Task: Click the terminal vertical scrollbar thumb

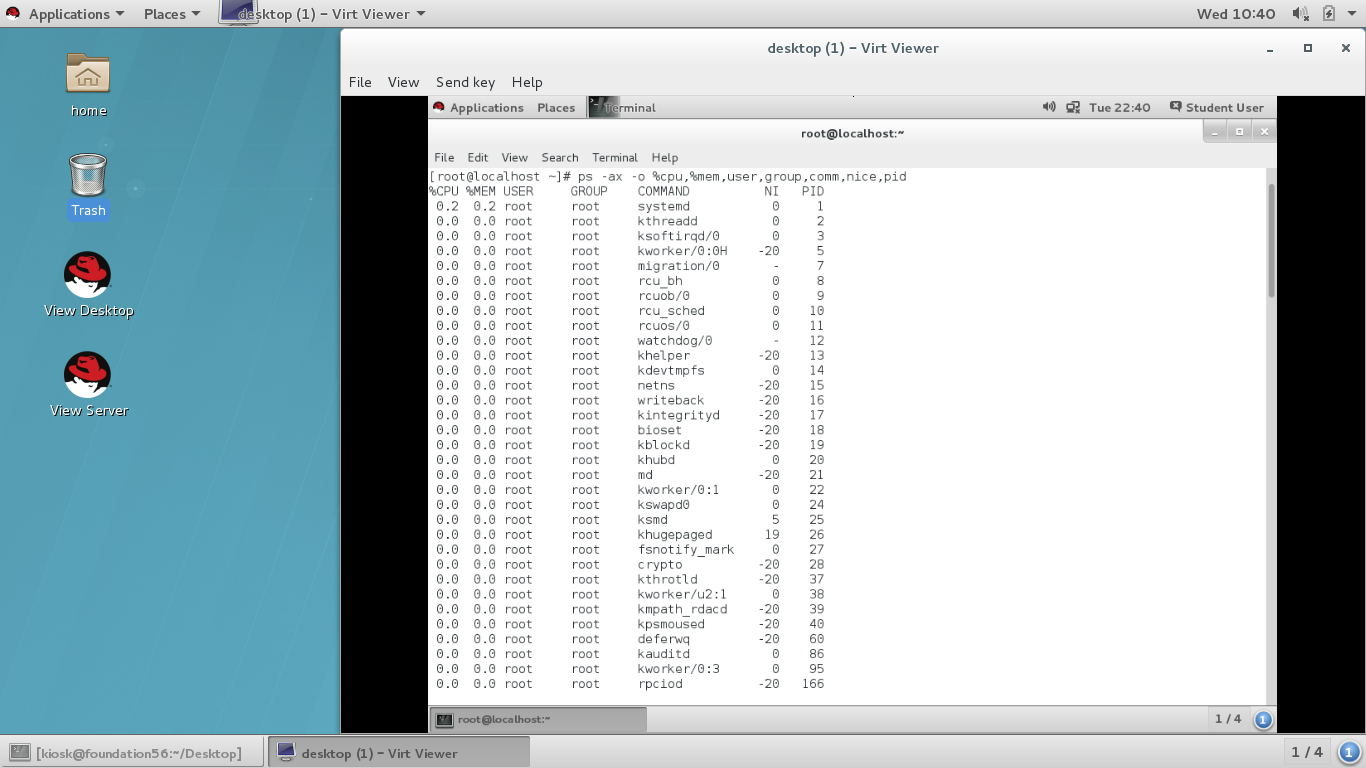Action: point(1271,240)
